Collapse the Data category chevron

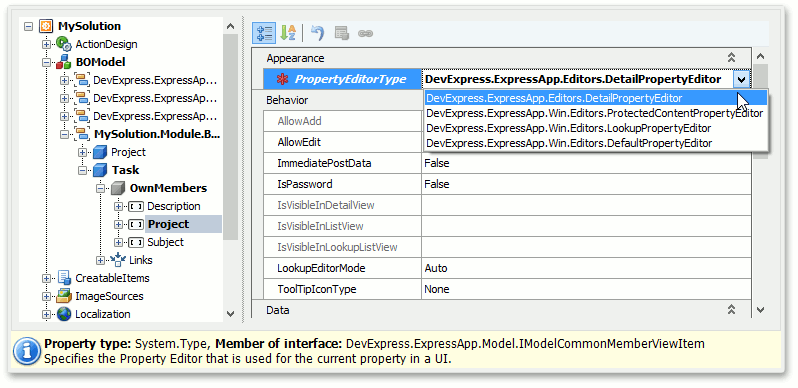point(731,310)
